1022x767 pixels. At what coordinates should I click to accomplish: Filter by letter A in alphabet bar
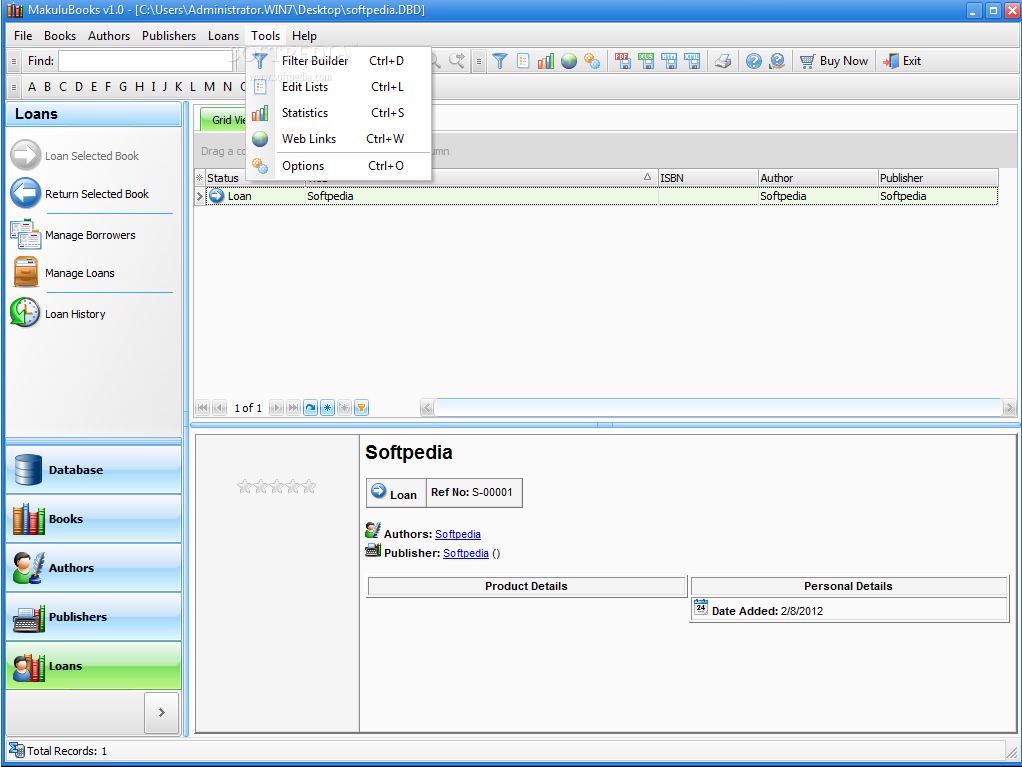tap(31, 87)
